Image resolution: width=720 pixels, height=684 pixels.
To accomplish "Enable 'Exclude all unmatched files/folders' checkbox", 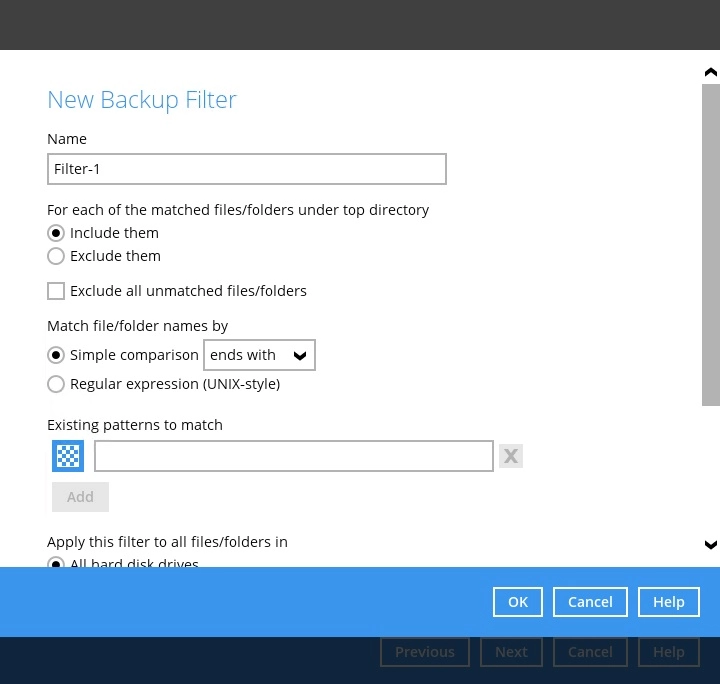I will click(56, 291).
